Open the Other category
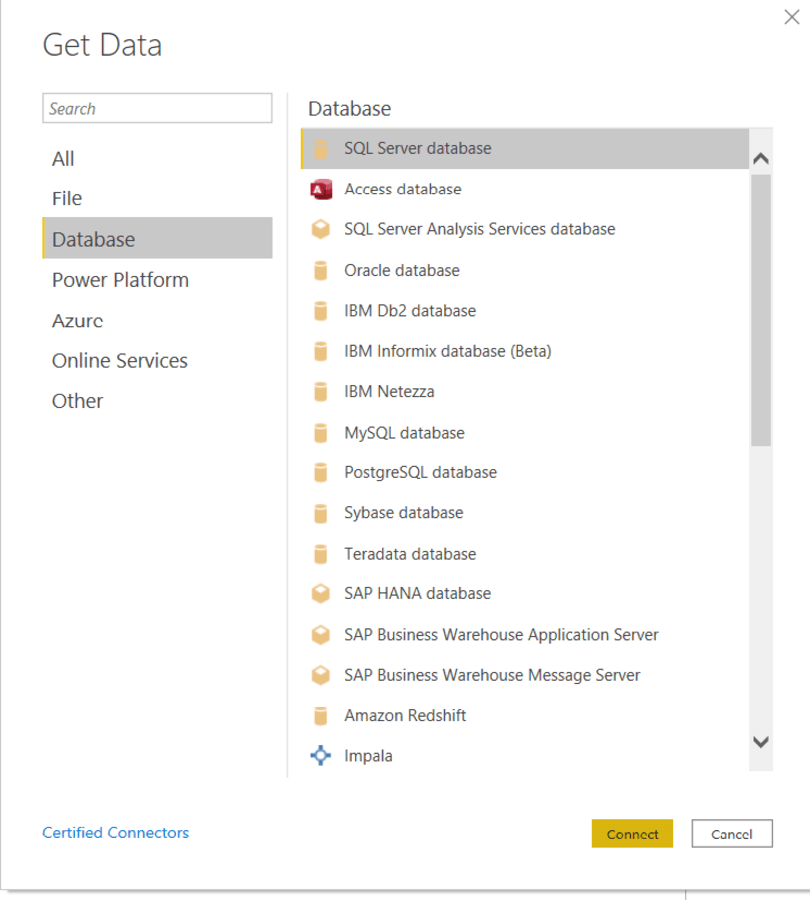810x900 pixels. [157, 401]
